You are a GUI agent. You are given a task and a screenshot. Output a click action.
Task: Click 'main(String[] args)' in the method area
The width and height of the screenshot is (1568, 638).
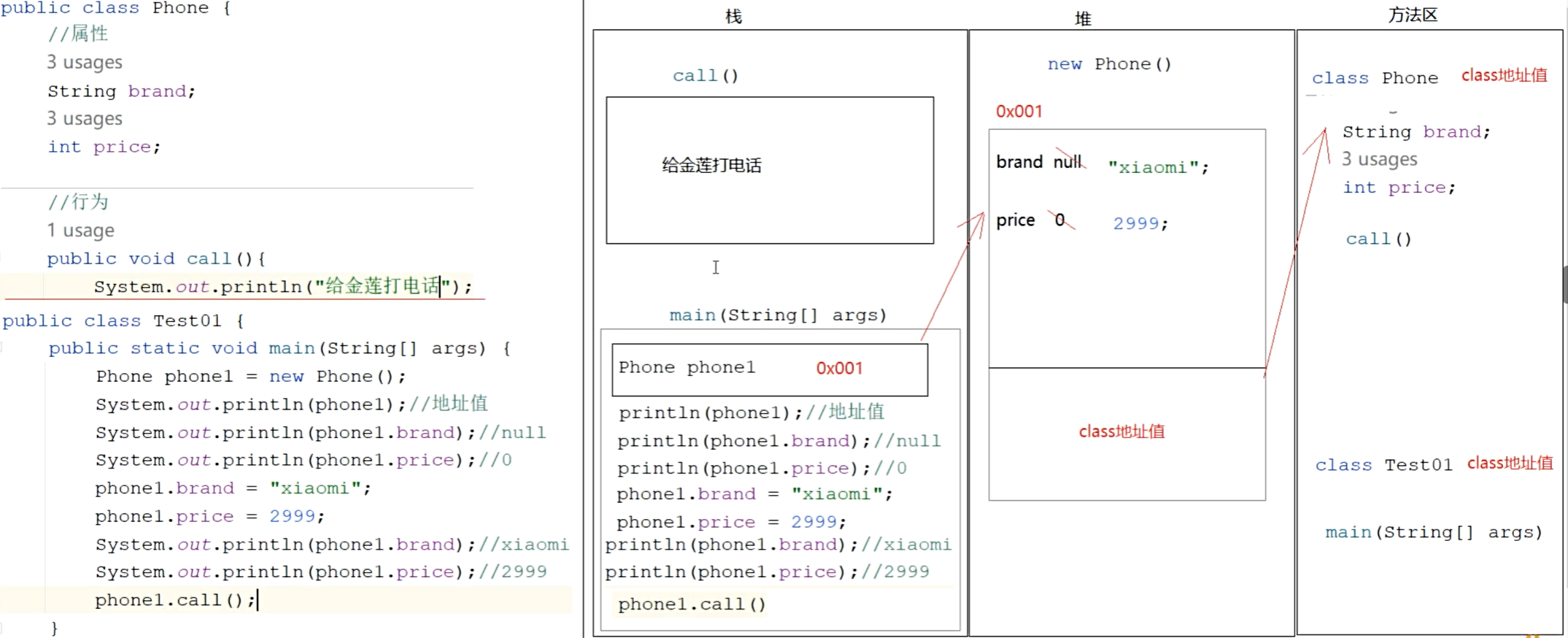(x=1434, y=533)
